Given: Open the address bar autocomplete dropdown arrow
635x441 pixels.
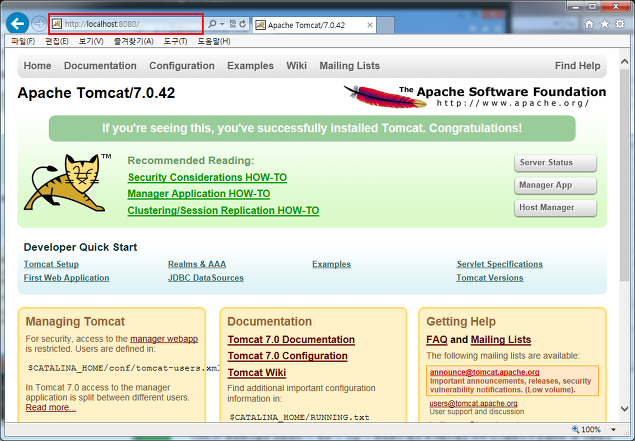Looking at the screenshot, I should tap(222, 24).
